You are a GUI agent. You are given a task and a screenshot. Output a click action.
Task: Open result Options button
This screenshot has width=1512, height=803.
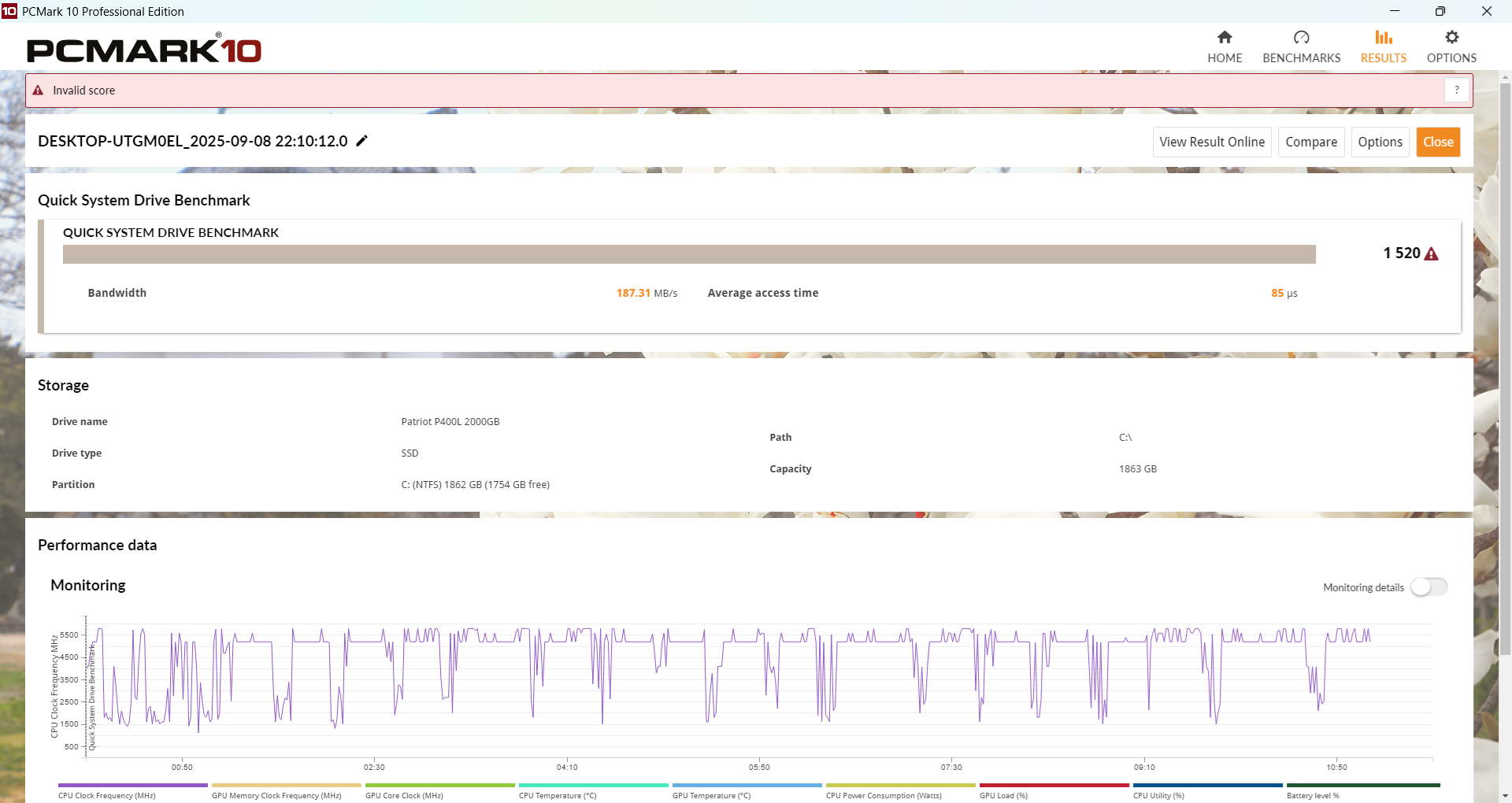tap(1380, 142)
